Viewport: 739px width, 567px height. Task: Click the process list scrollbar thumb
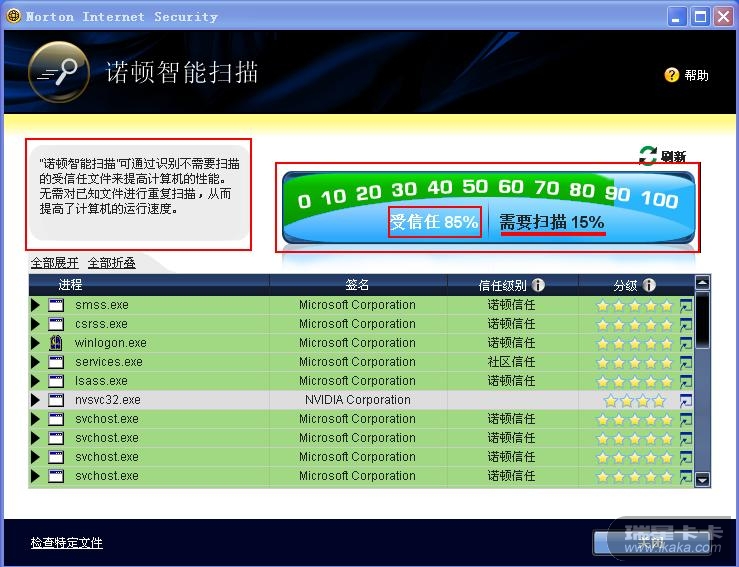coord(702,320)
